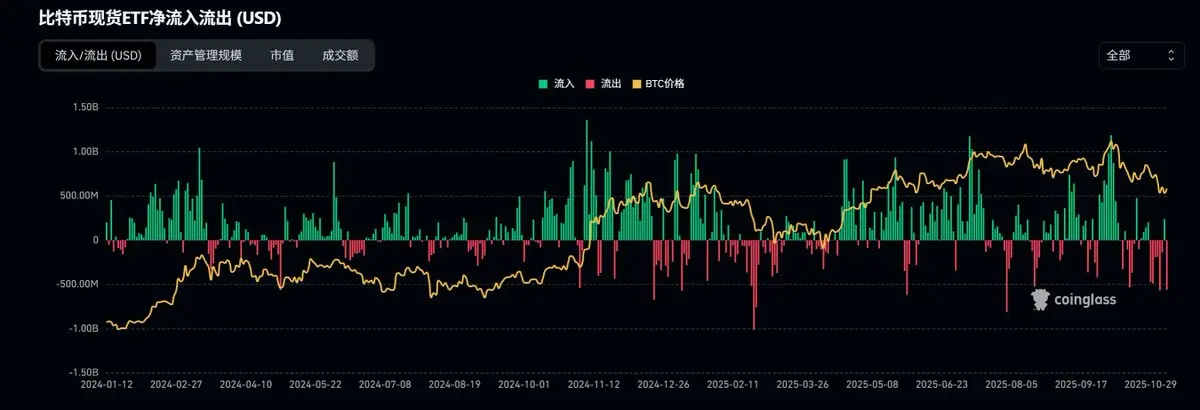The height and width of the screenshot is (410, 1200).
Task: Switch to the 资产管理规模 tab
Action: 206,56
